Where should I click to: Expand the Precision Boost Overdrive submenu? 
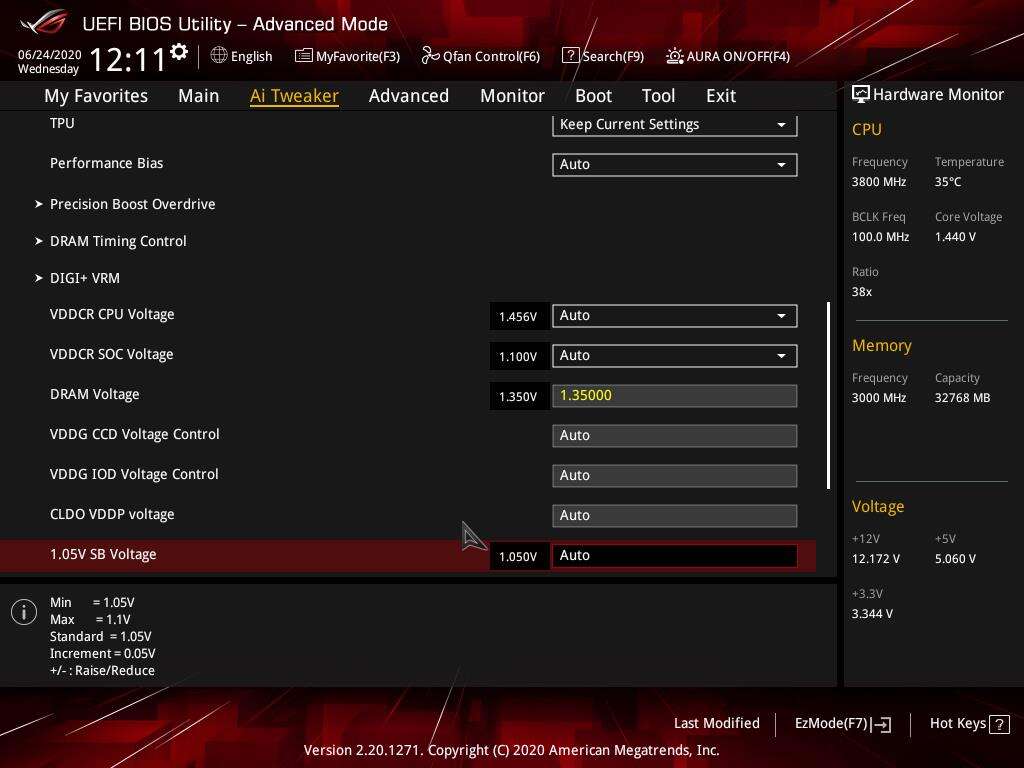click(x=132, y=204)
